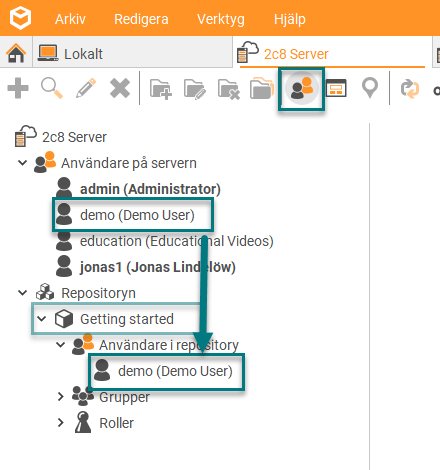Click the magnifying glass search icon
440x470 pixels.
pos(52,88)
